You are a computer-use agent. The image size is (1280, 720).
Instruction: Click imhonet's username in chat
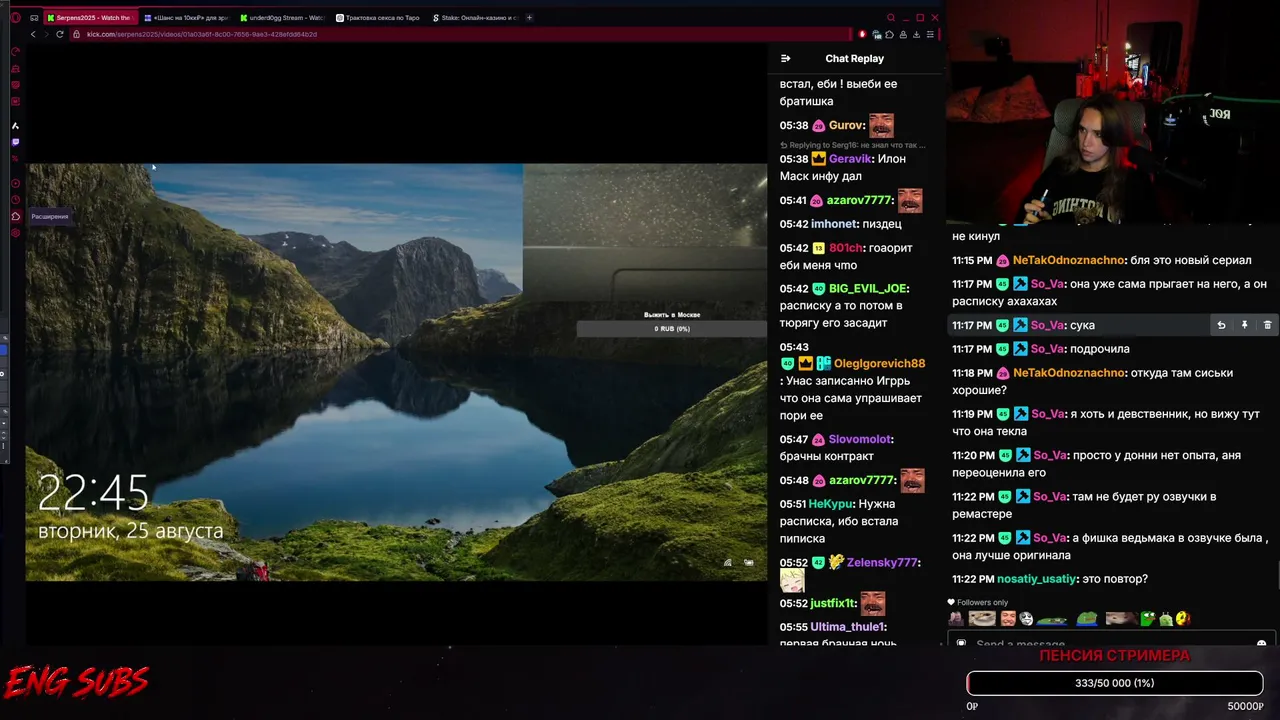(835, 224)
